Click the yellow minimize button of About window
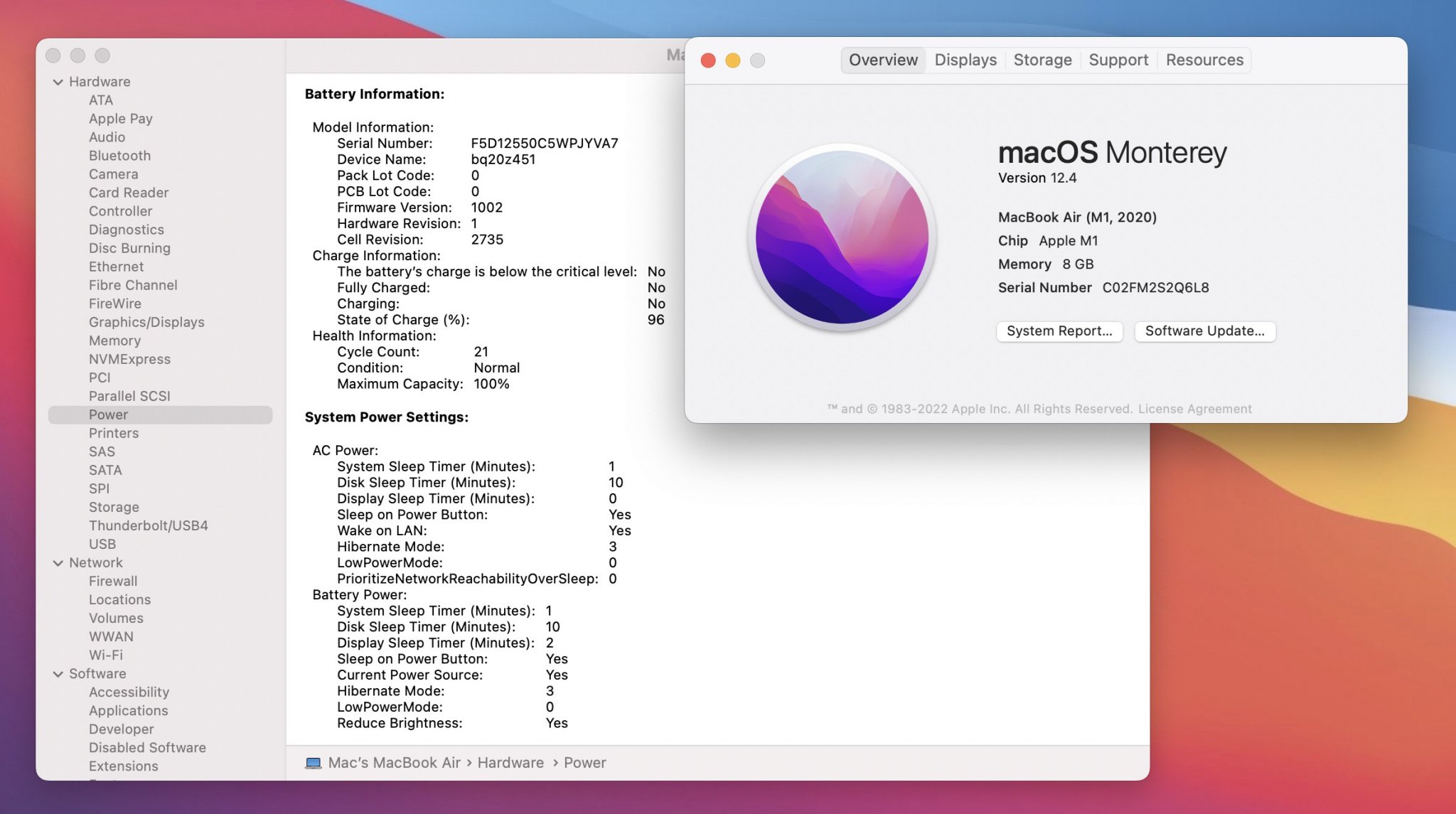The image size is (1456, 814). coord(733,60)
